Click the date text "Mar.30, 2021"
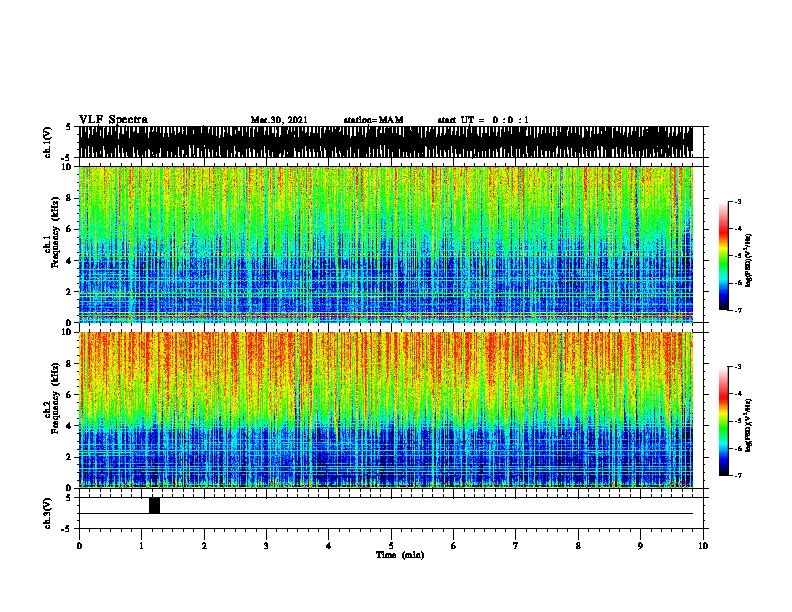Viewport: 792px width, 612px height. click(x=279, y=120)
